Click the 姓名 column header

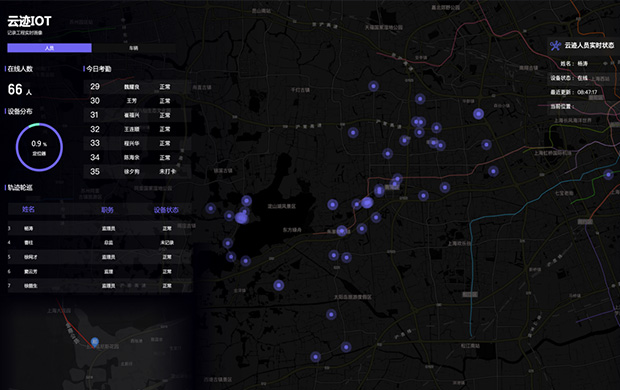coord(28,209)
